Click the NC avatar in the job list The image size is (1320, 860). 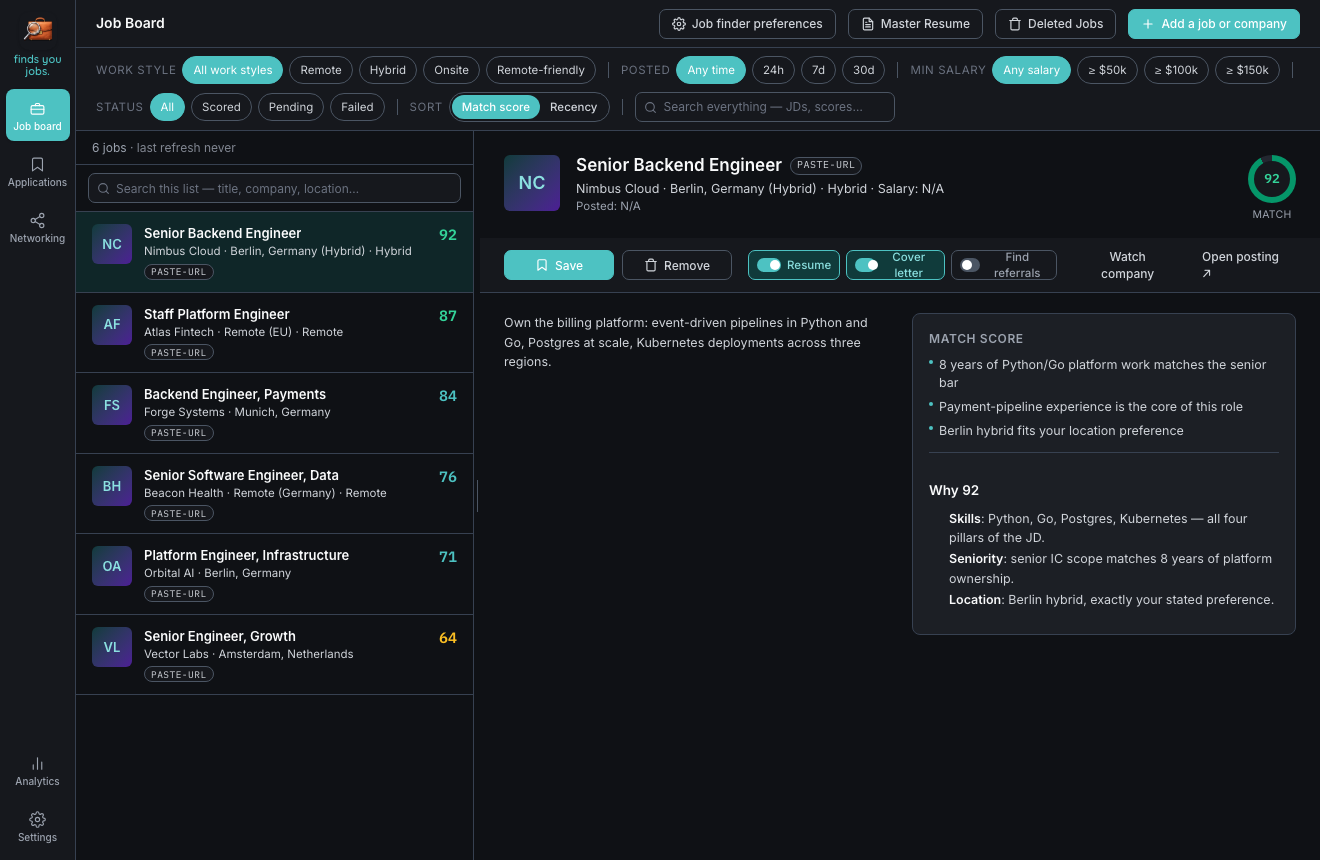pos(112,244)
